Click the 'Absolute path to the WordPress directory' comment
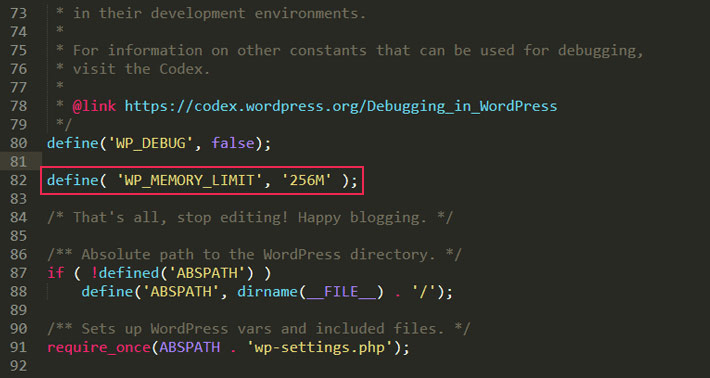The image size is (710, 378). [x=254, y=254]
